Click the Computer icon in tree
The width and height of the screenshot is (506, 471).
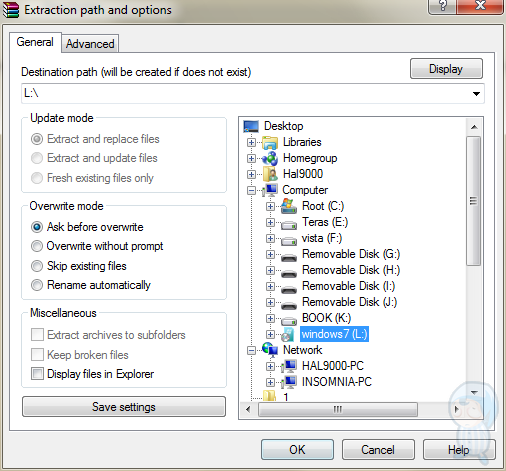tap(270, 190)
